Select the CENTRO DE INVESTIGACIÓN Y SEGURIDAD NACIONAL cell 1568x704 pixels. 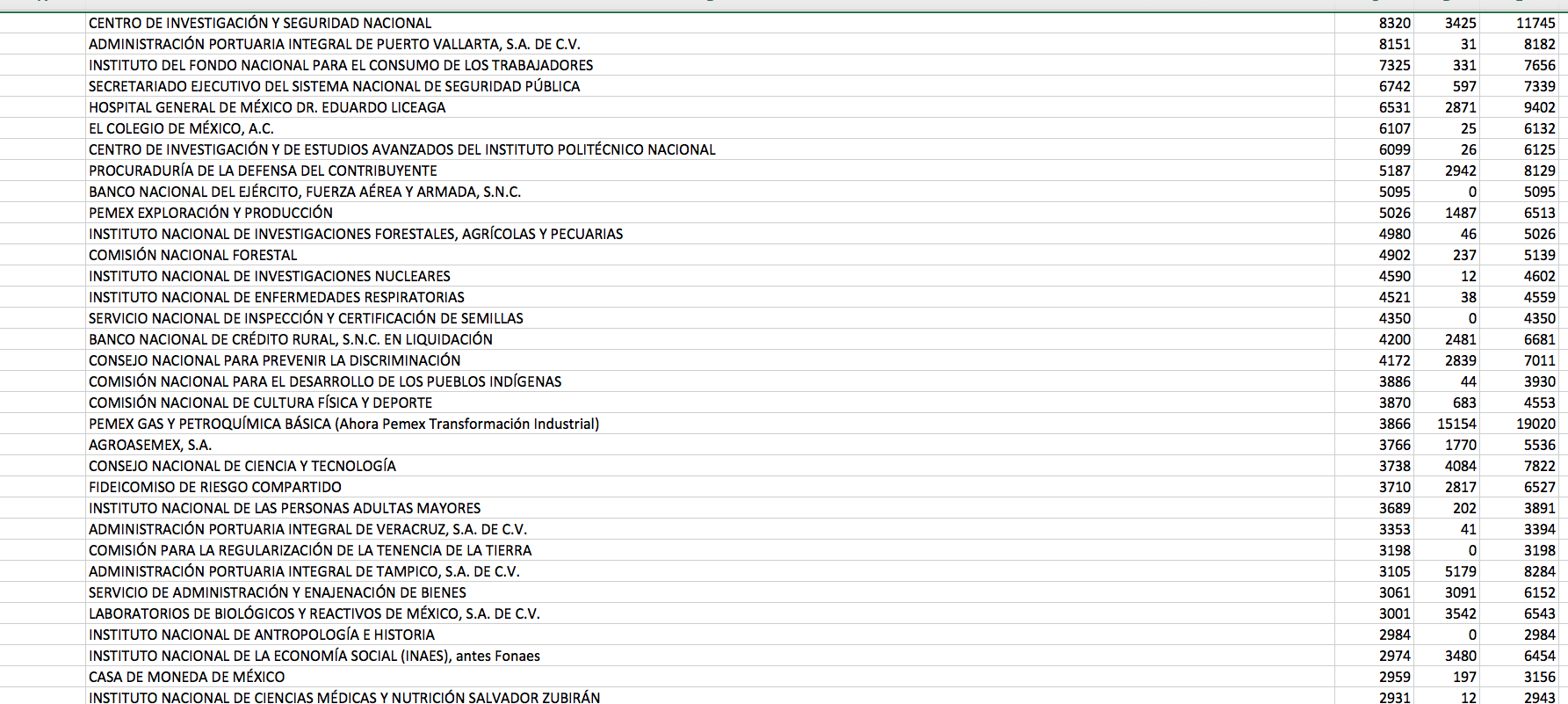click(260, 23)
